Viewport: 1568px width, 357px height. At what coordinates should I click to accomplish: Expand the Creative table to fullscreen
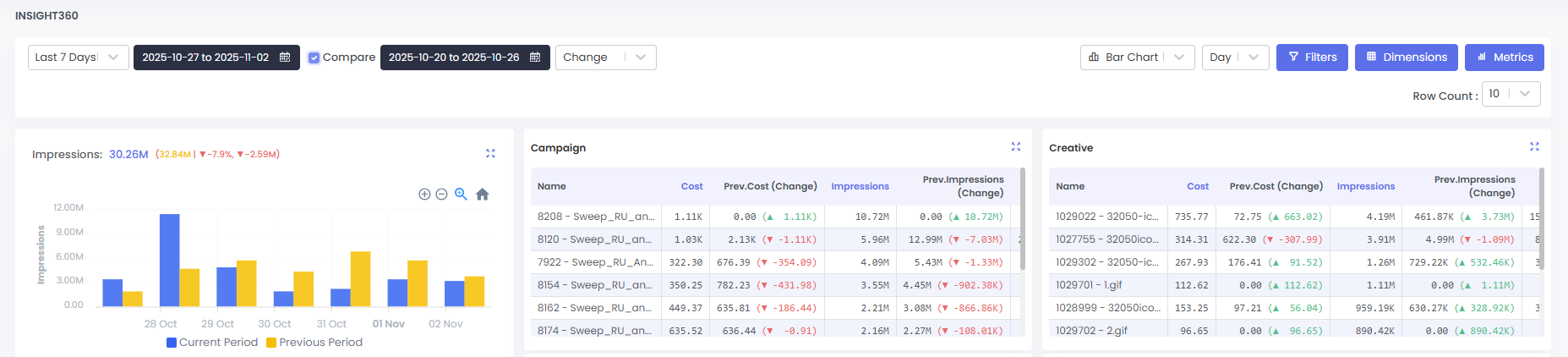[x=1534, y=147]
